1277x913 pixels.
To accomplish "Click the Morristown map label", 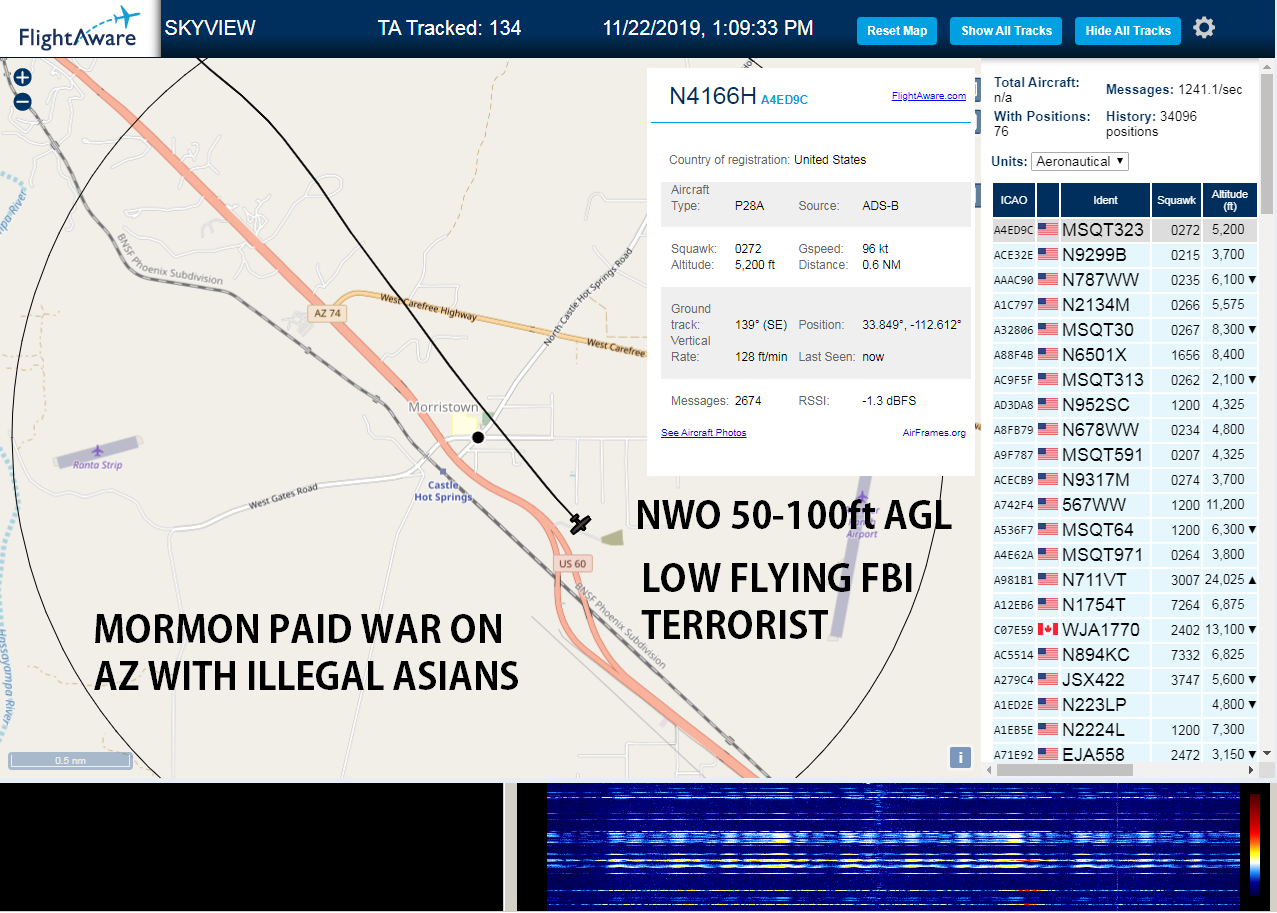I will tap(443, 408).
